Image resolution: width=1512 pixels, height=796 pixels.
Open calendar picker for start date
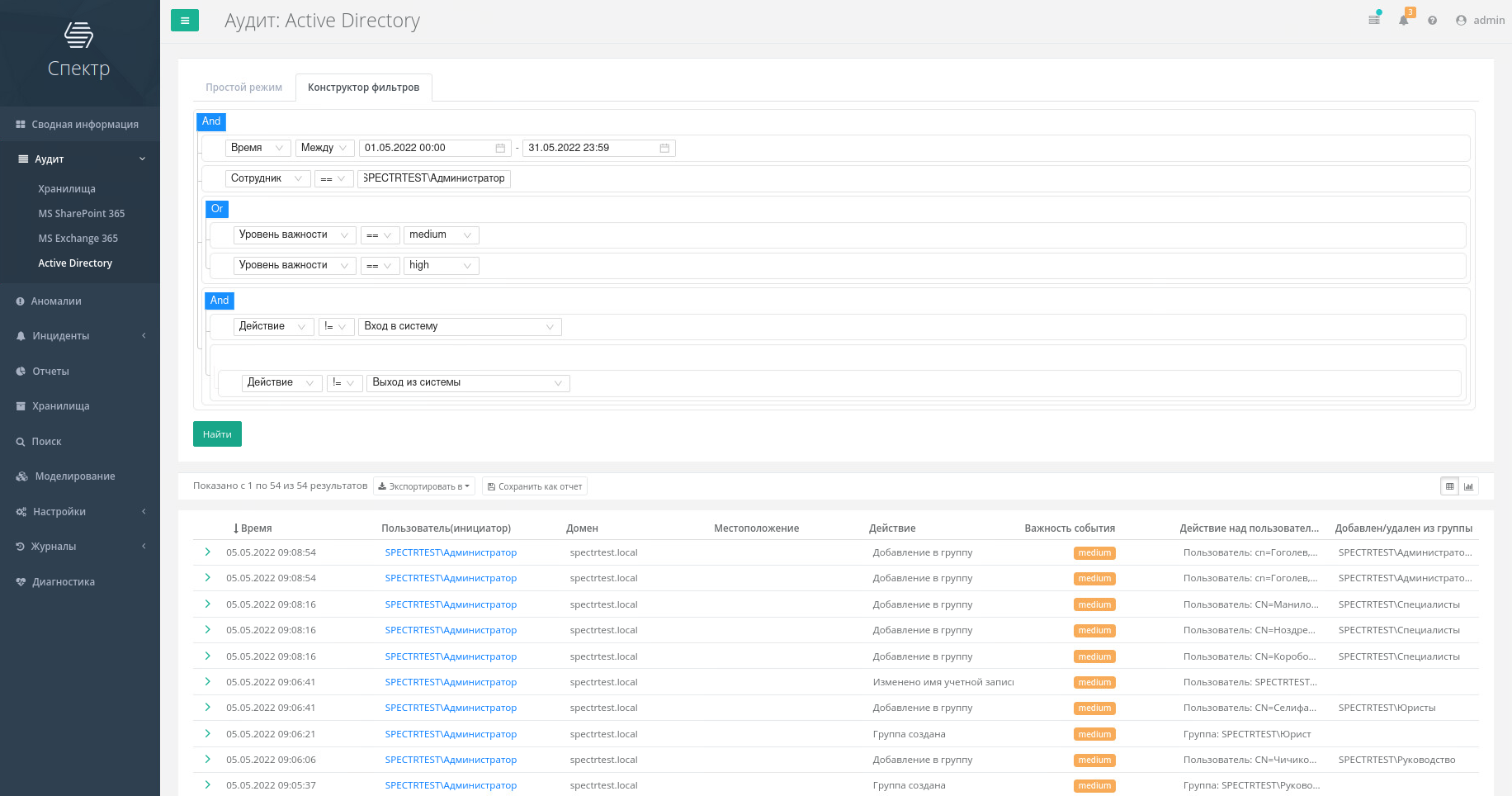coord(500,149)
